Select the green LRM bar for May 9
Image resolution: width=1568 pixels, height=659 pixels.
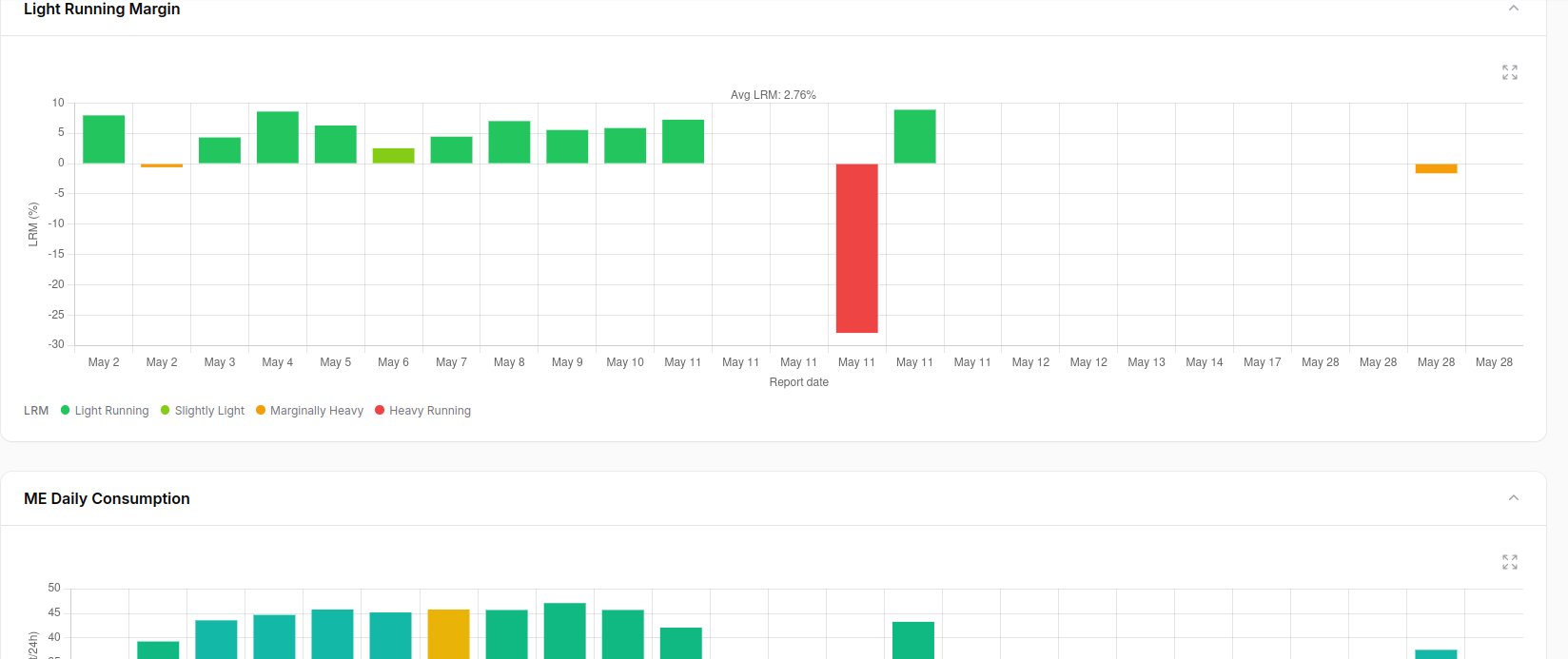coord(568,146)
